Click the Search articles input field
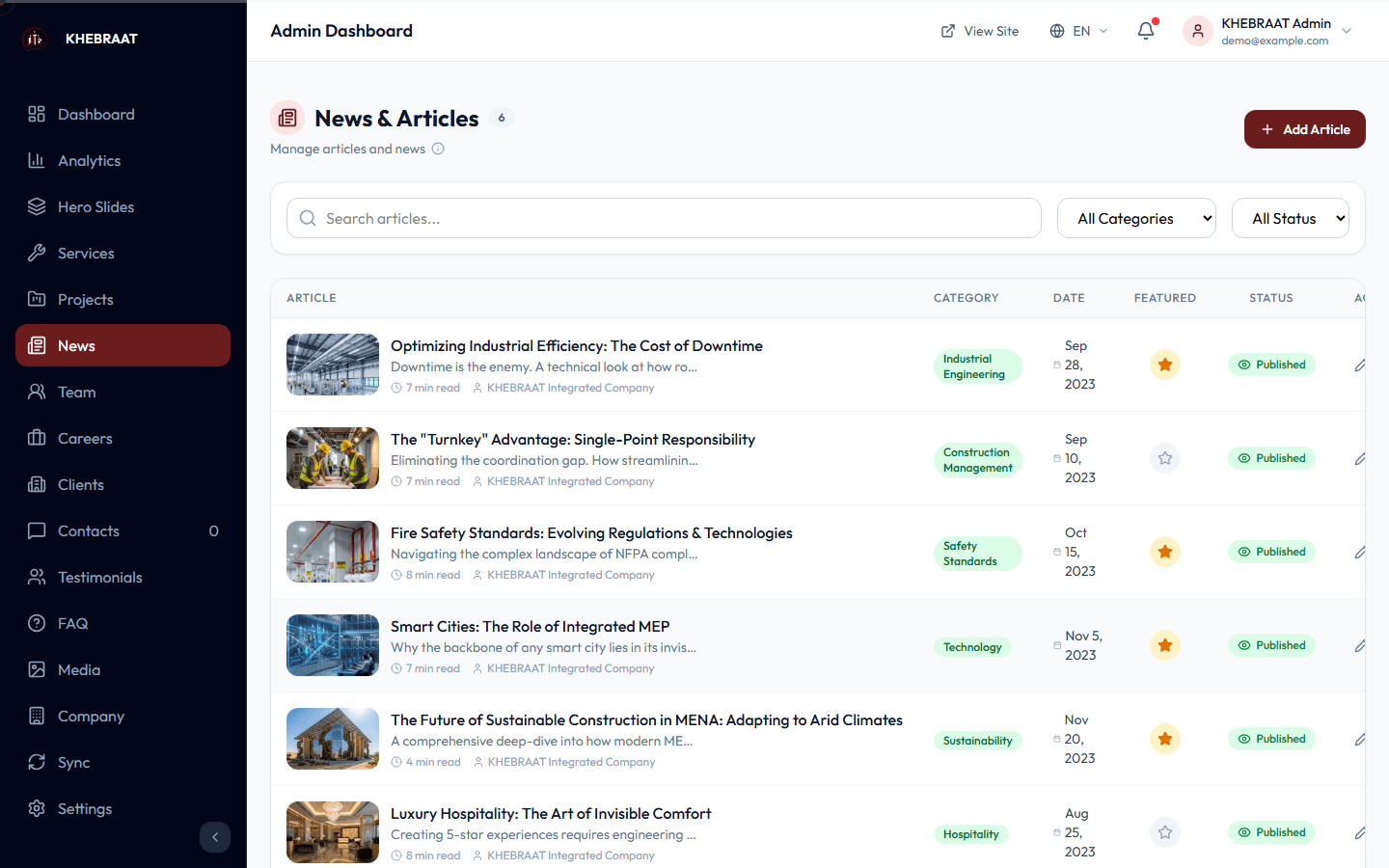Image resolution: width=1389 pixels, height=868 pixels. pos(664,218)
